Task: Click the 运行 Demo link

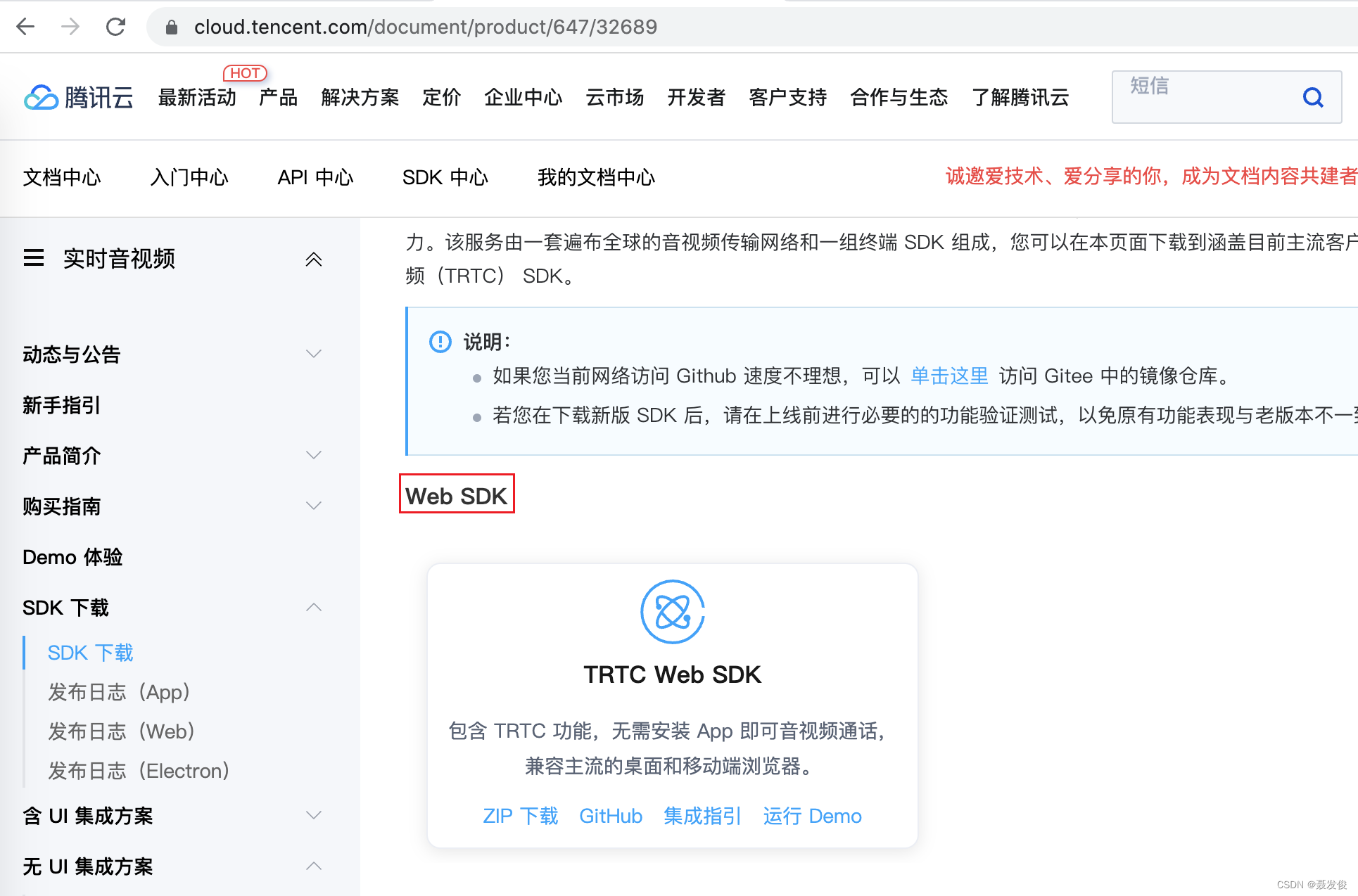Action: click(x=813, y=816)
